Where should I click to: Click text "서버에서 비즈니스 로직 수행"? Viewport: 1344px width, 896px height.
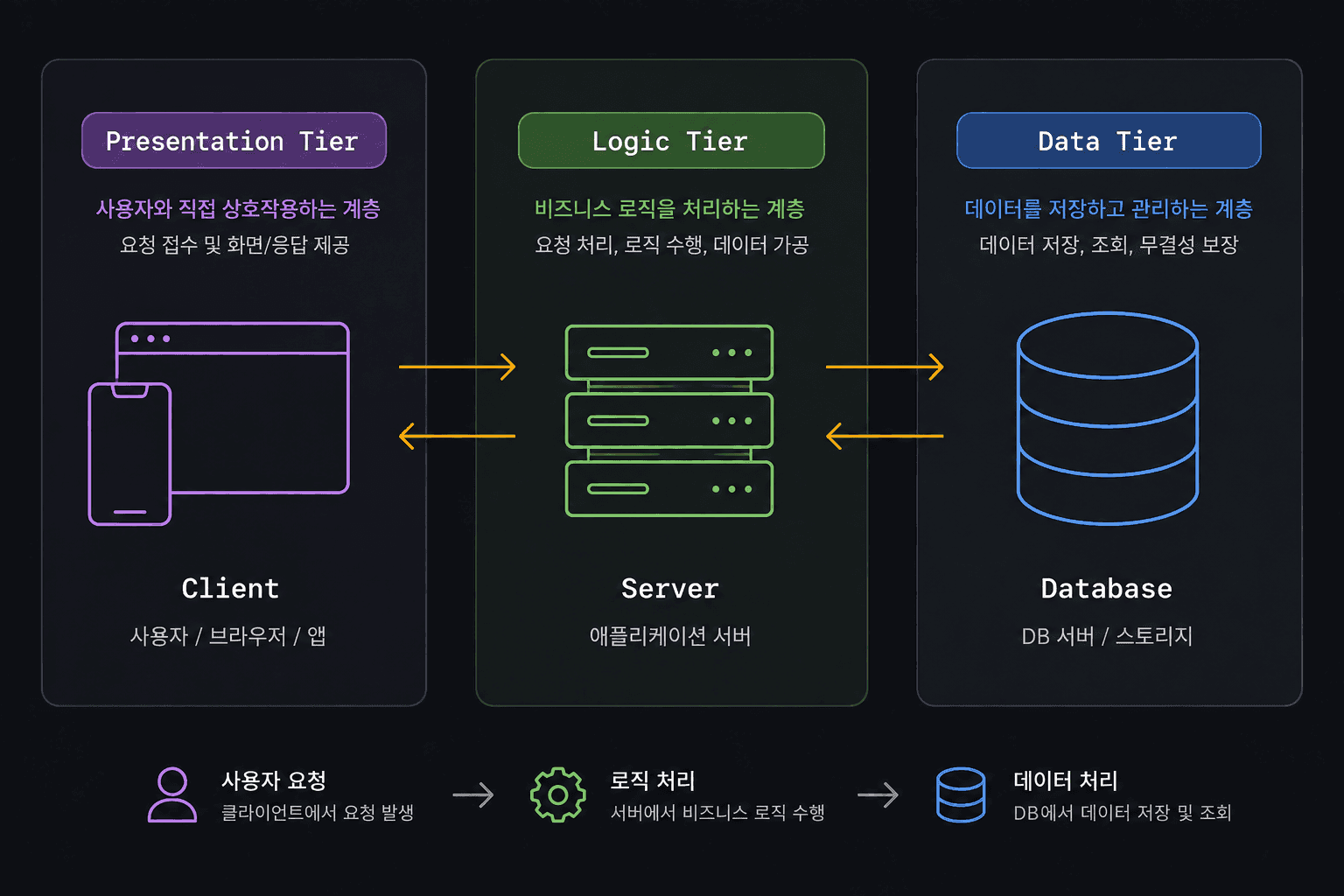pyautogui.click(x=717, y=813)
